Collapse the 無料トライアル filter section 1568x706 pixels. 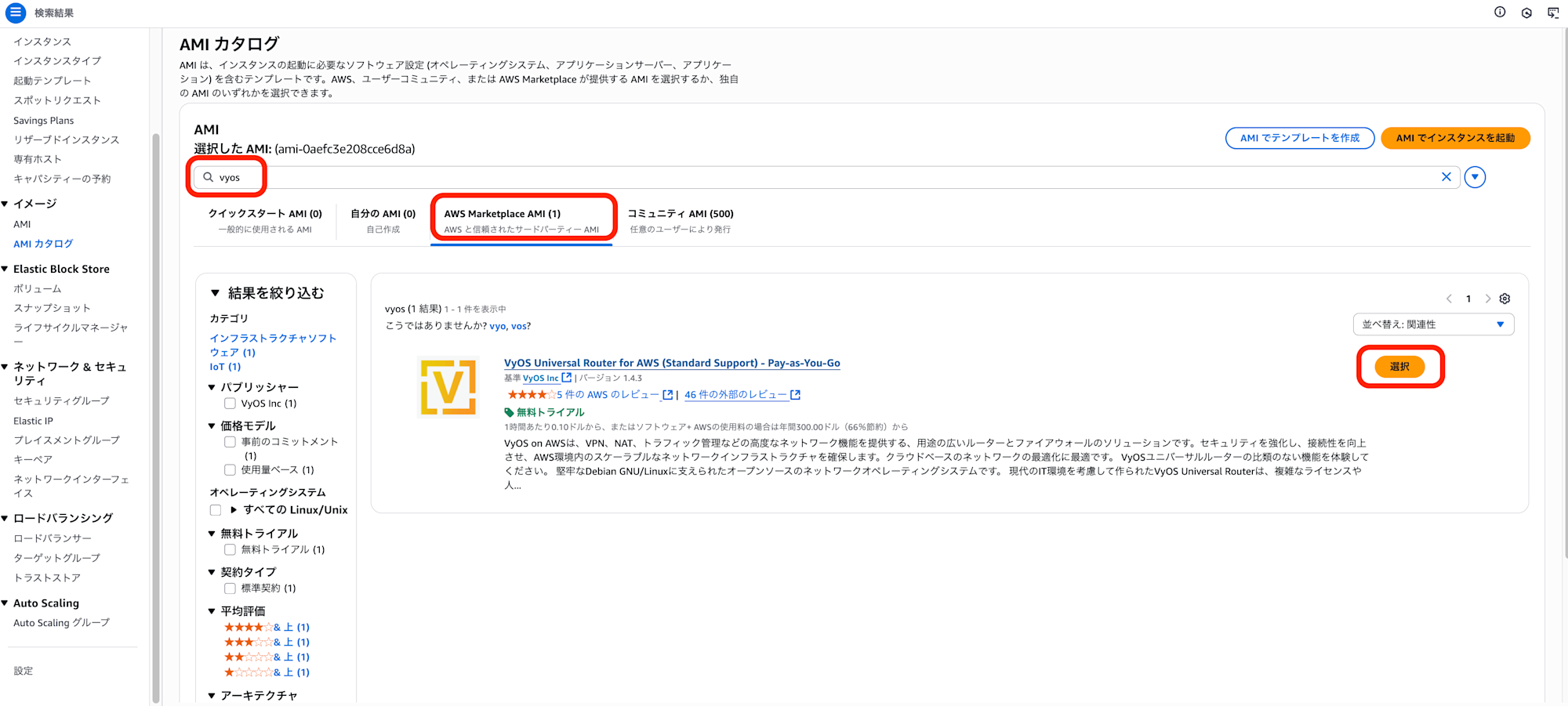[212, 534]
